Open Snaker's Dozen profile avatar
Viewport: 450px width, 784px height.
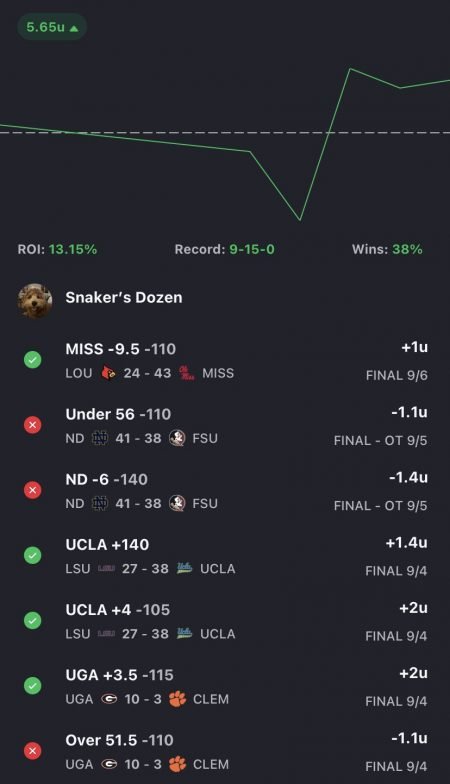tap(35, 300)
